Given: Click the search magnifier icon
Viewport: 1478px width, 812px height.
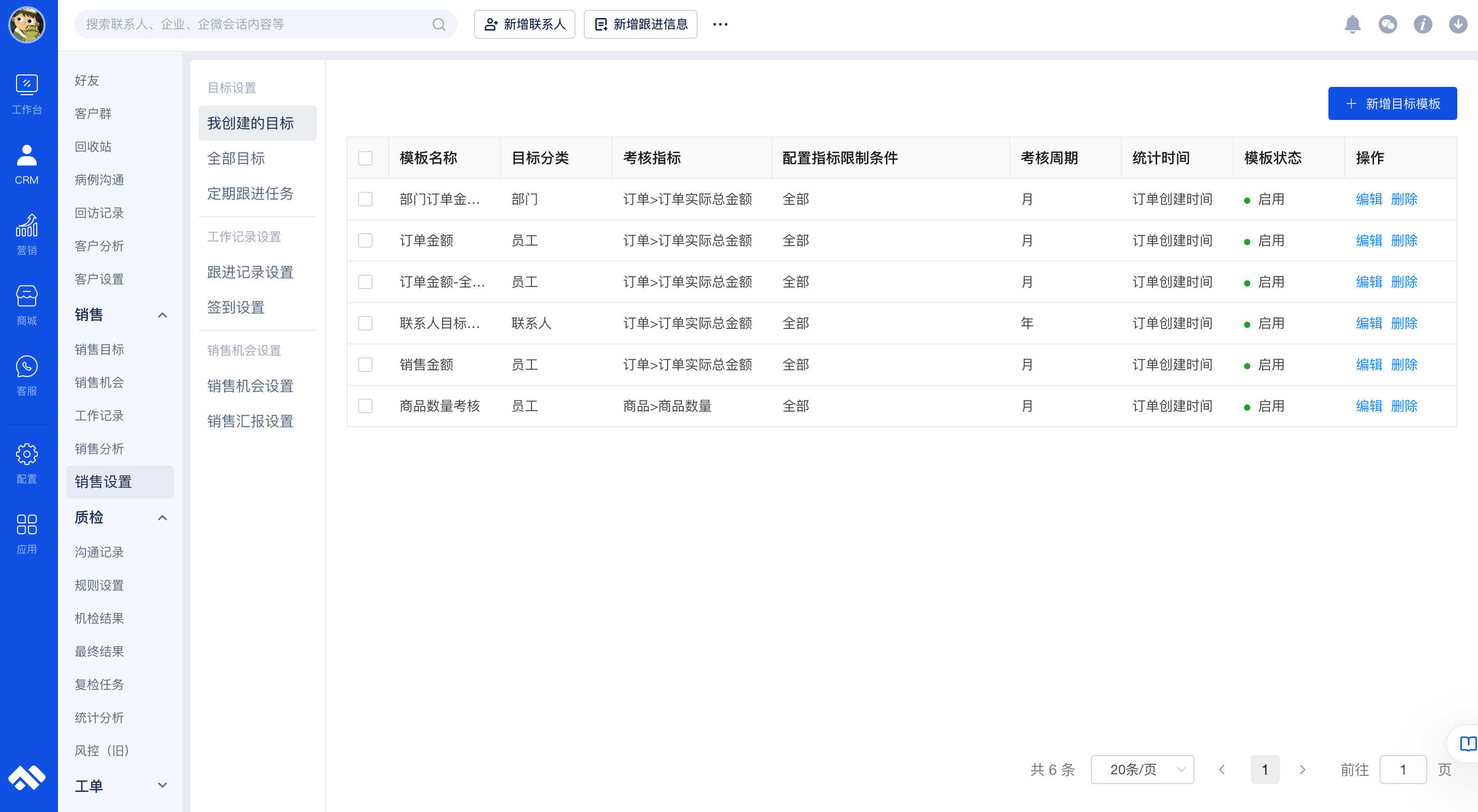Looking at the screenshot, I should [x=438, y=24].
